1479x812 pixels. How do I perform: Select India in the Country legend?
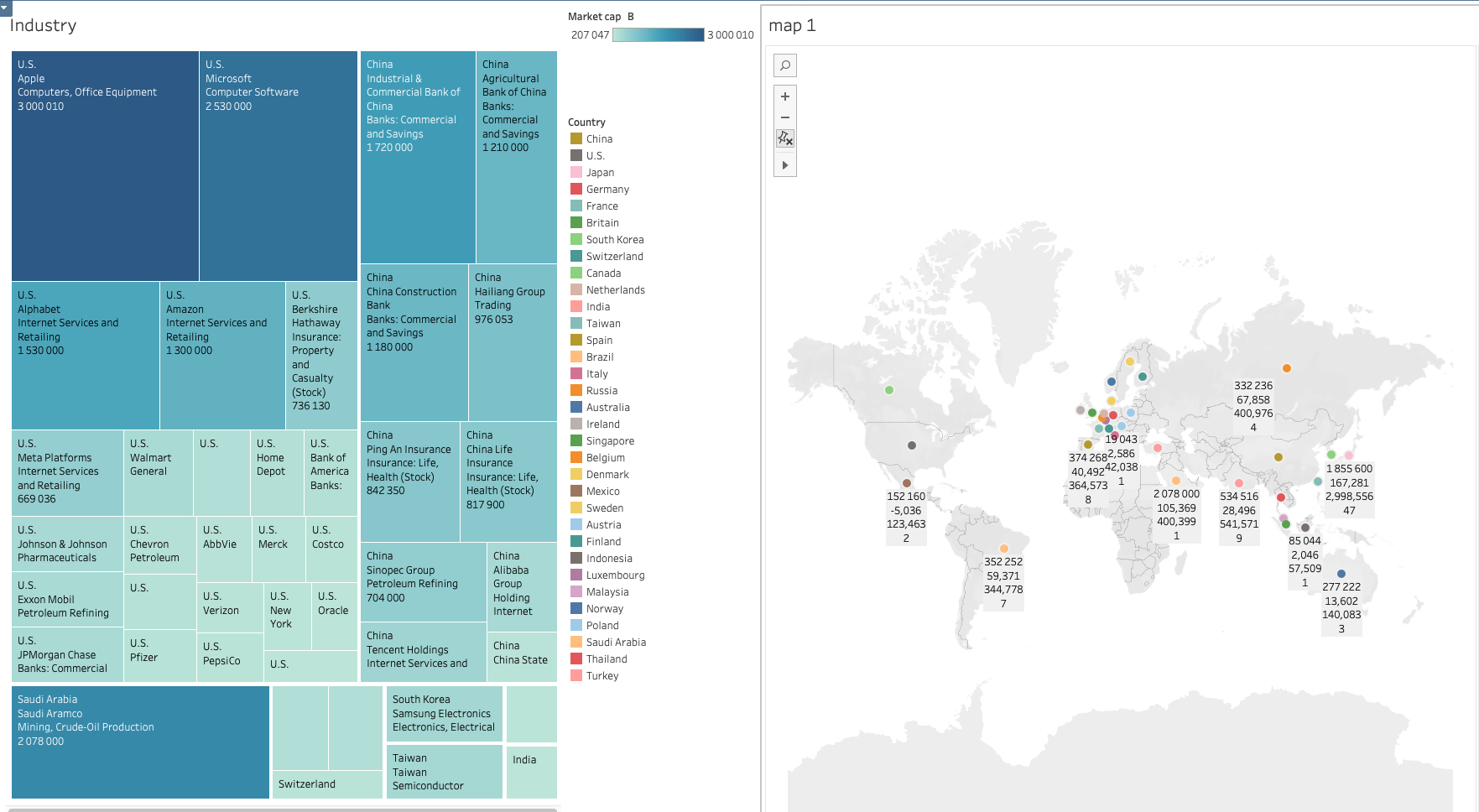click(598, 307)
